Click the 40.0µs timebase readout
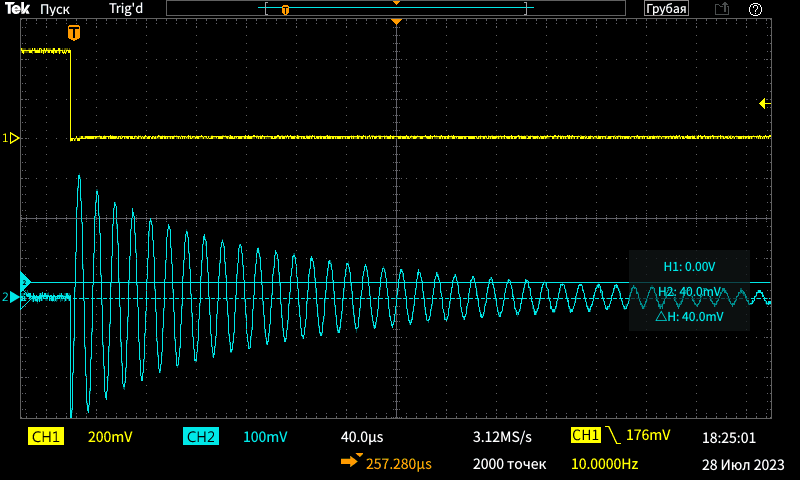Viewport: 800px width, 480px height. pos(362,437)
